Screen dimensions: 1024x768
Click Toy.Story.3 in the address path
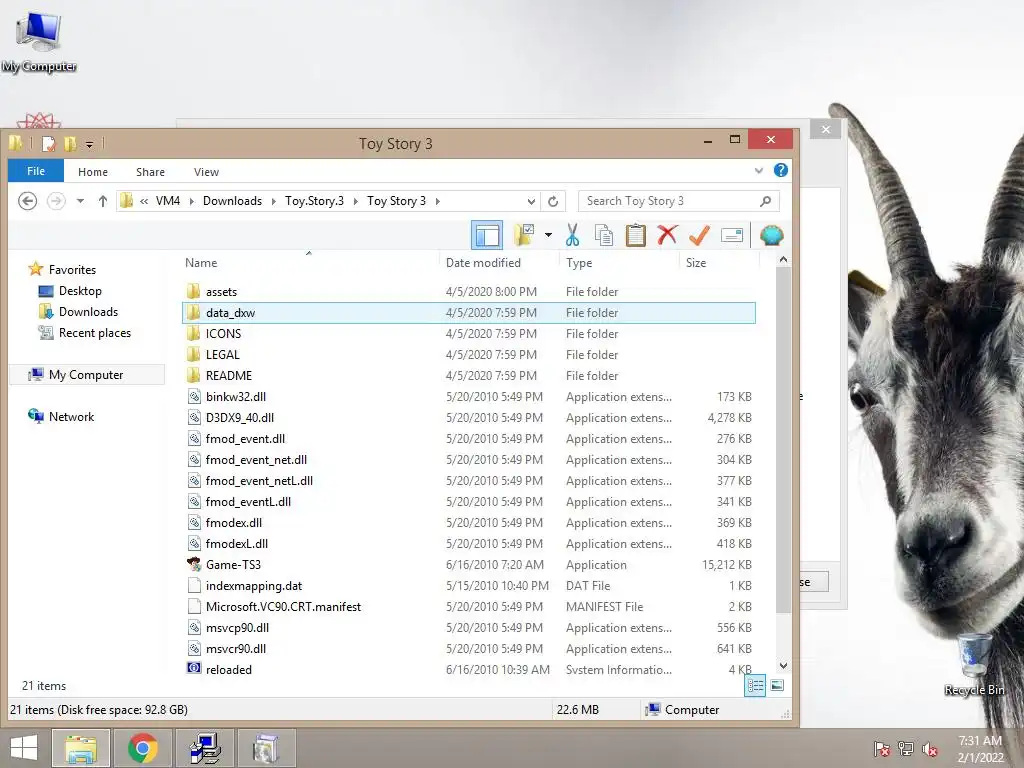point(314,201)
